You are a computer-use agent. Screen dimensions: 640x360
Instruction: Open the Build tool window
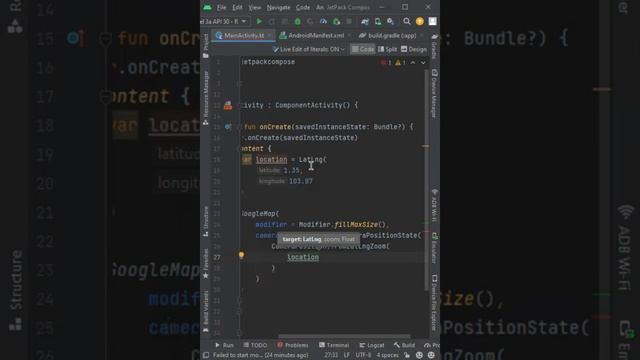tap(404, 345)
